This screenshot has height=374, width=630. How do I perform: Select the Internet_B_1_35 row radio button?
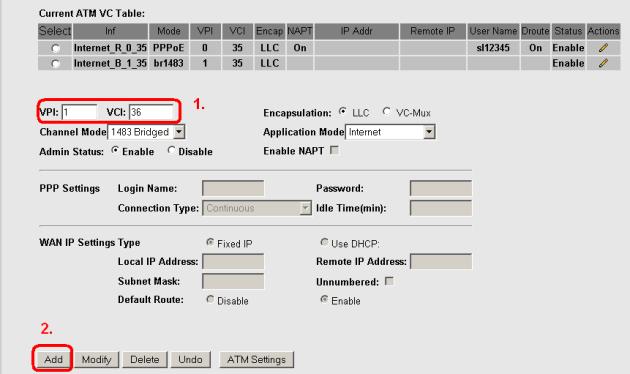[x=55, y=63]
